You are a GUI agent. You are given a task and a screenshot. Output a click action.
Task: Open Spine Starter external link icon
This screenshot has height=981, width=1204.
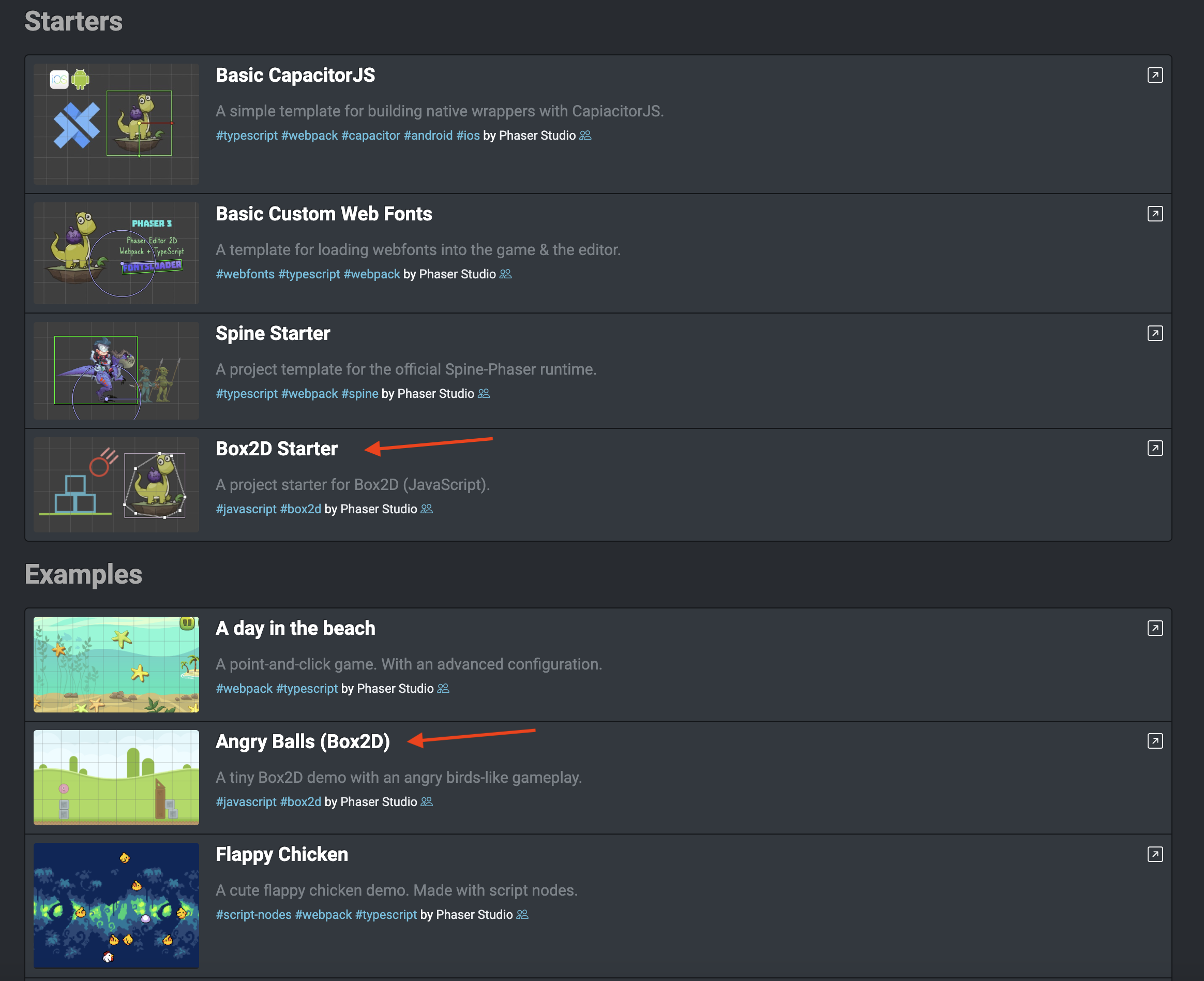pyautogui.click(x=1155, y=333)
